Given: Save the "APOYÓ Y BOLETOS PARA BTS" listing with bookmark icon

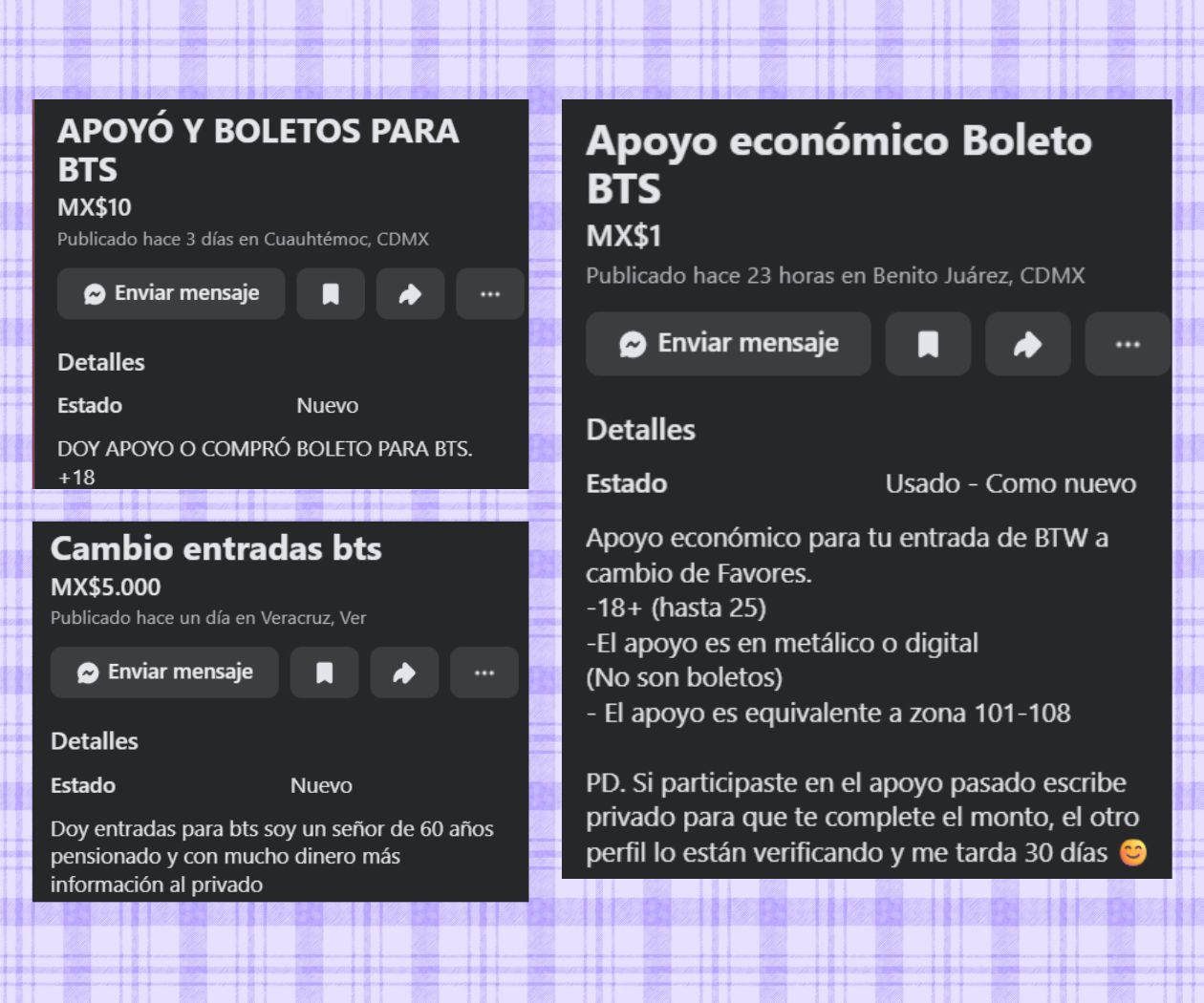Looking at the screenshot, I should point(330,293).
